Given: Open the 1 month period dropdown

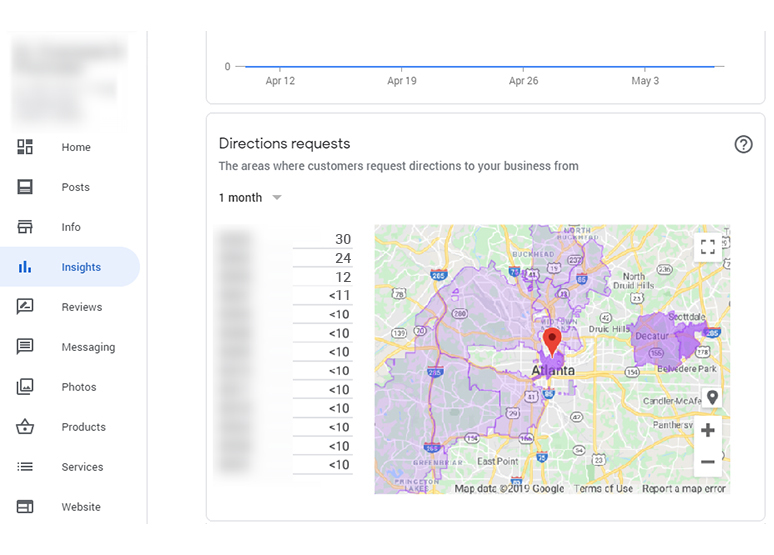Looking at the screenshot, I should pyautogui.click(x=250, y=198).
